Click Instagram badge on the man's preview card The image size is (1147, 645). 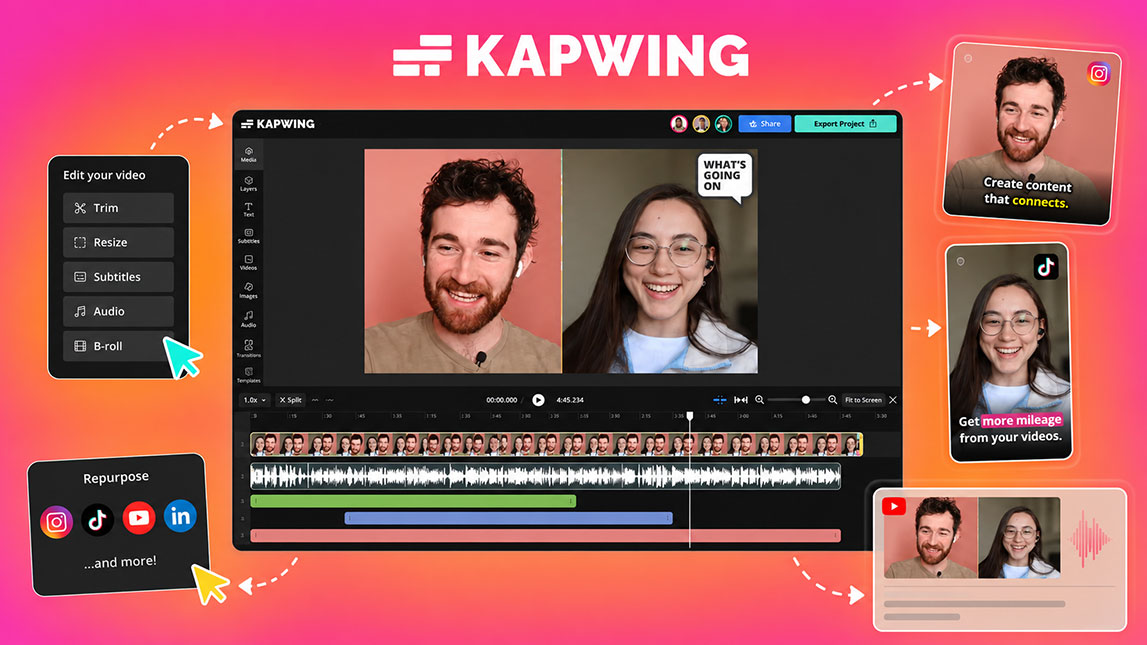point(1099,73)
